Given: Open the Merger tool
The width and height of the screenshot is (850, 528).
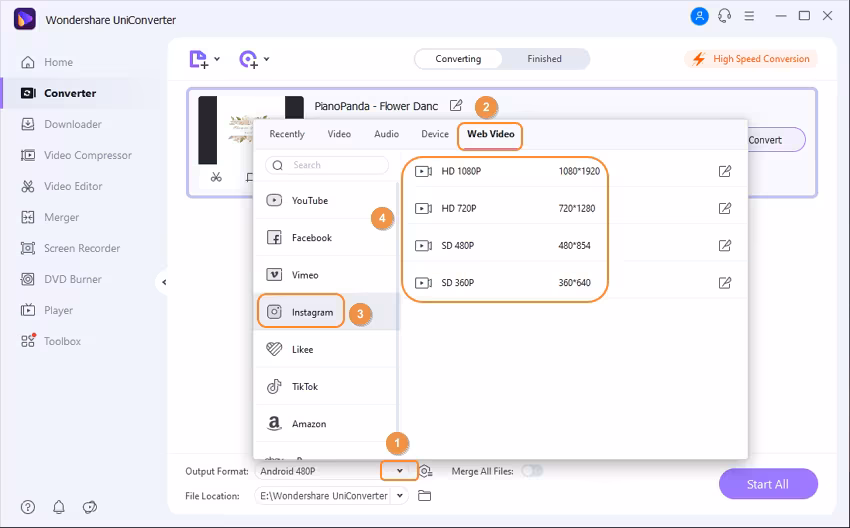Looking at the screenshot, I should pyautogui.click(x=49, y=217).
